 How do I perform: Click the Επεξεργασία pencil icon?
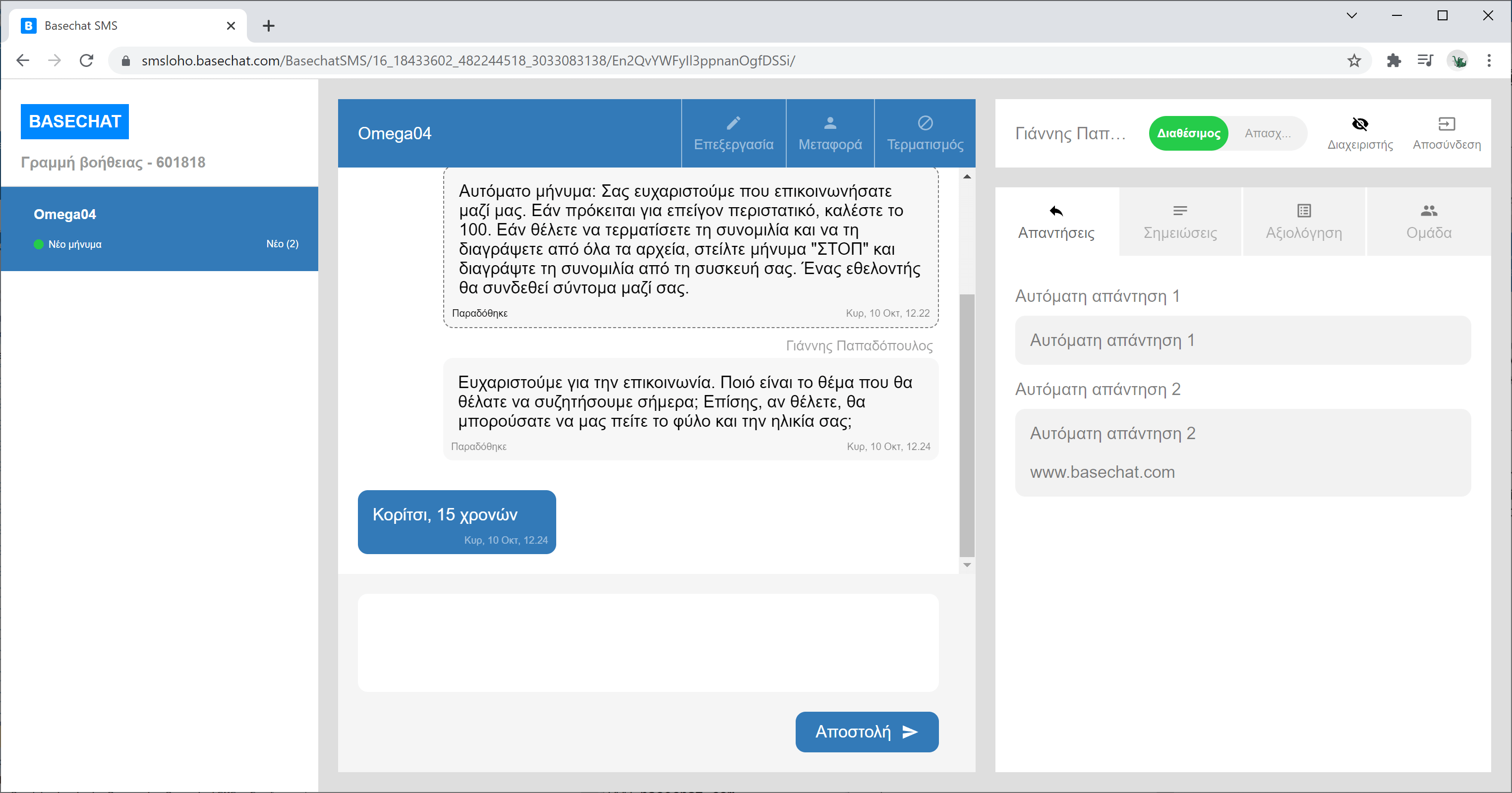click(733, 123)
